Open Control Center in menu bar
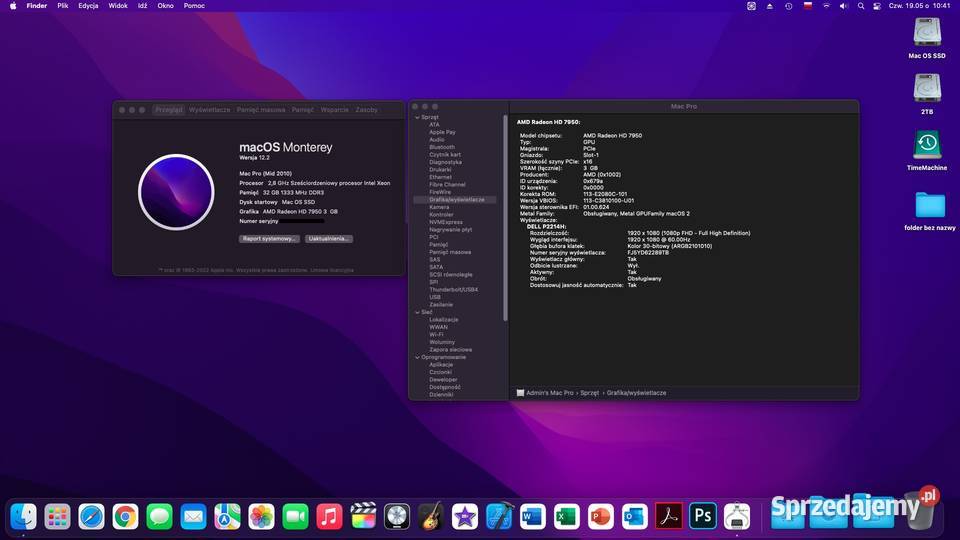 [x=877, y=6]
